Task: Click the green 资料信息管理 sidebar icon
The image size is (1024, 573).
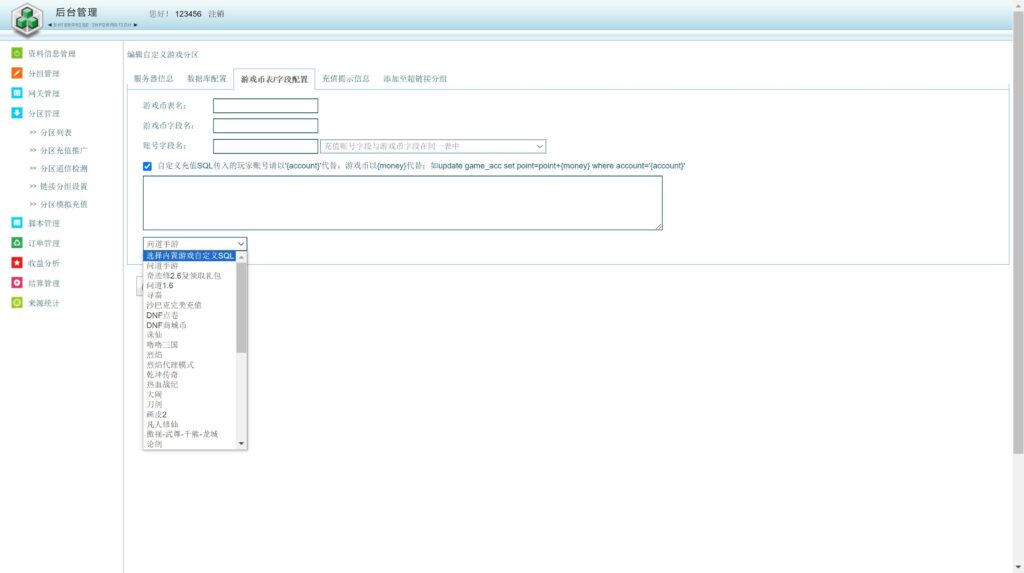Action: [17, 54]
